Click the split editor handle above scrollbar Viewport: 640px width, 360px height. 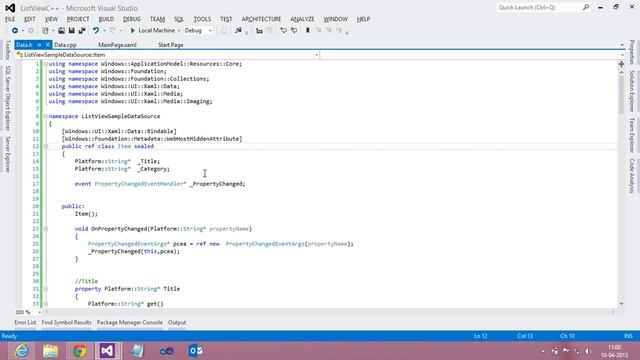[621, 64]
